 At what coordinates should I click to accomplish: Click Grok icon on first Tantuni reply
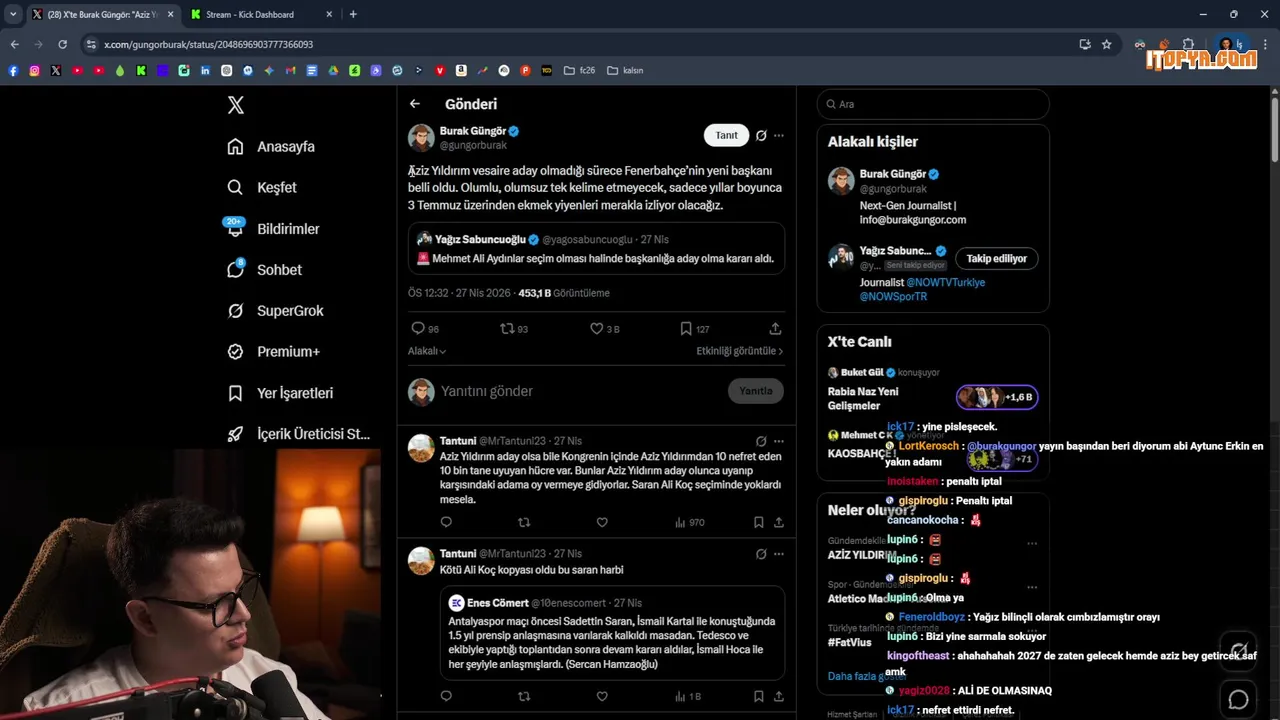pyautogui.click(x=761, y=441)
